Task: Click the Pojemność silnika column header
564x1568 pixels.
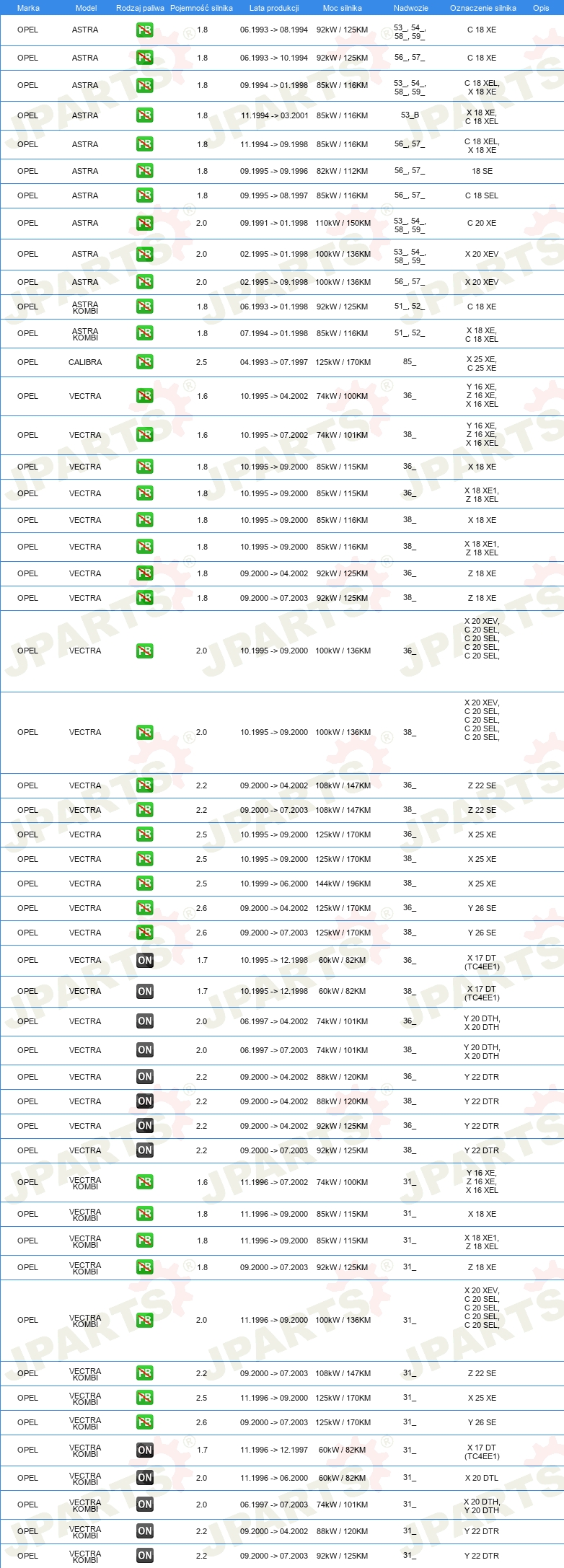Action: point(201,8)
